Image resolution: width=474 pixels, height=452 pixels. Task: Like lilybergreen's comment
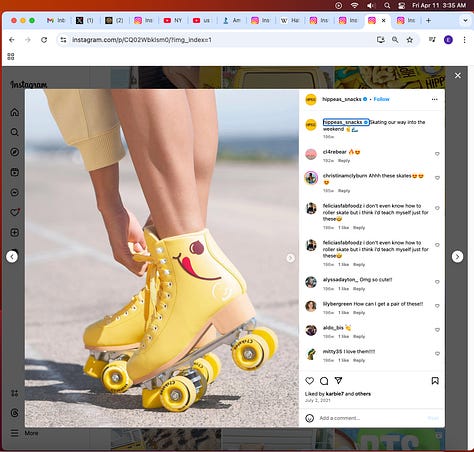pos(437,306)
